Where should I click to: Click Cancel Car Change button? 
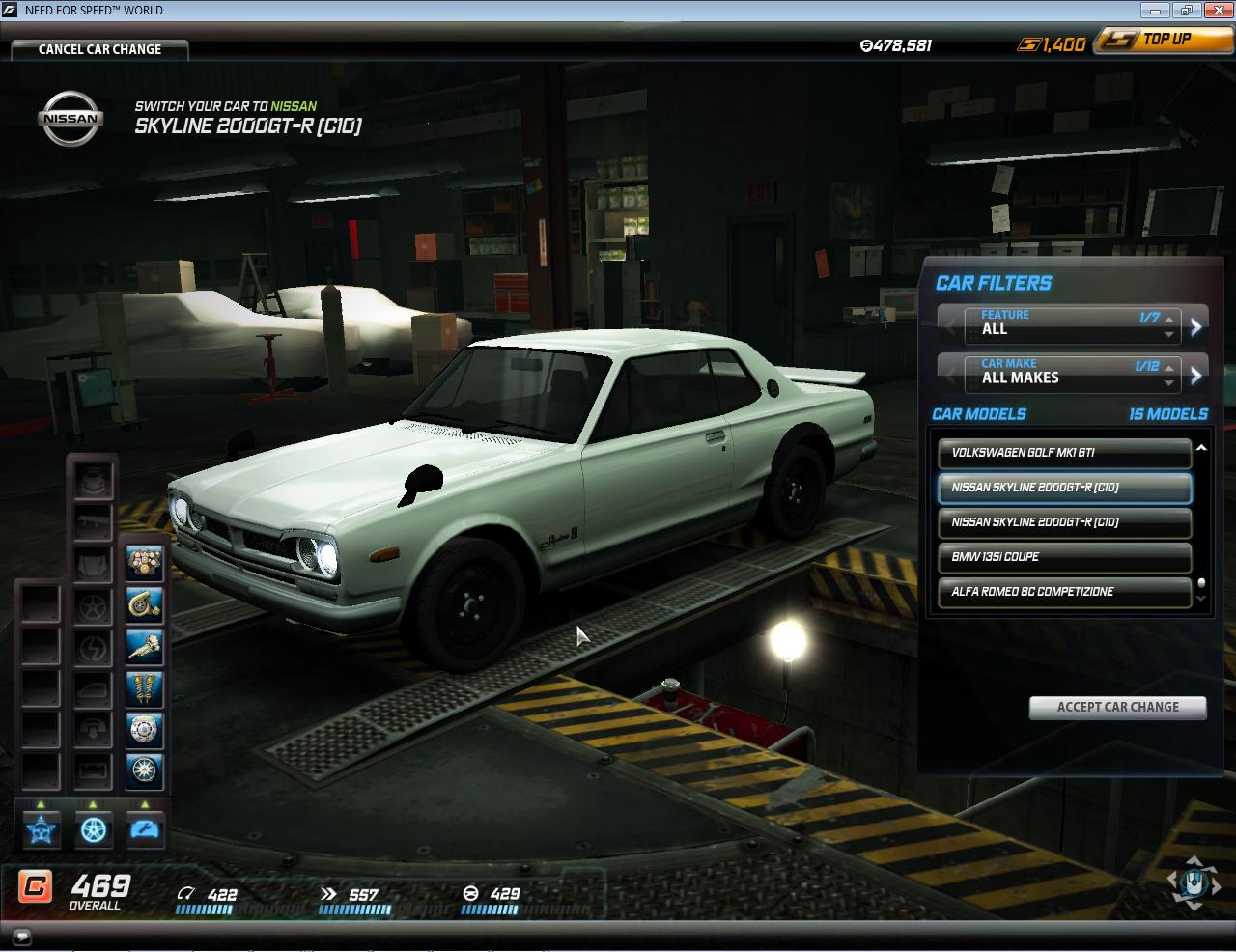pyautogui.click(x=99, y=49)
